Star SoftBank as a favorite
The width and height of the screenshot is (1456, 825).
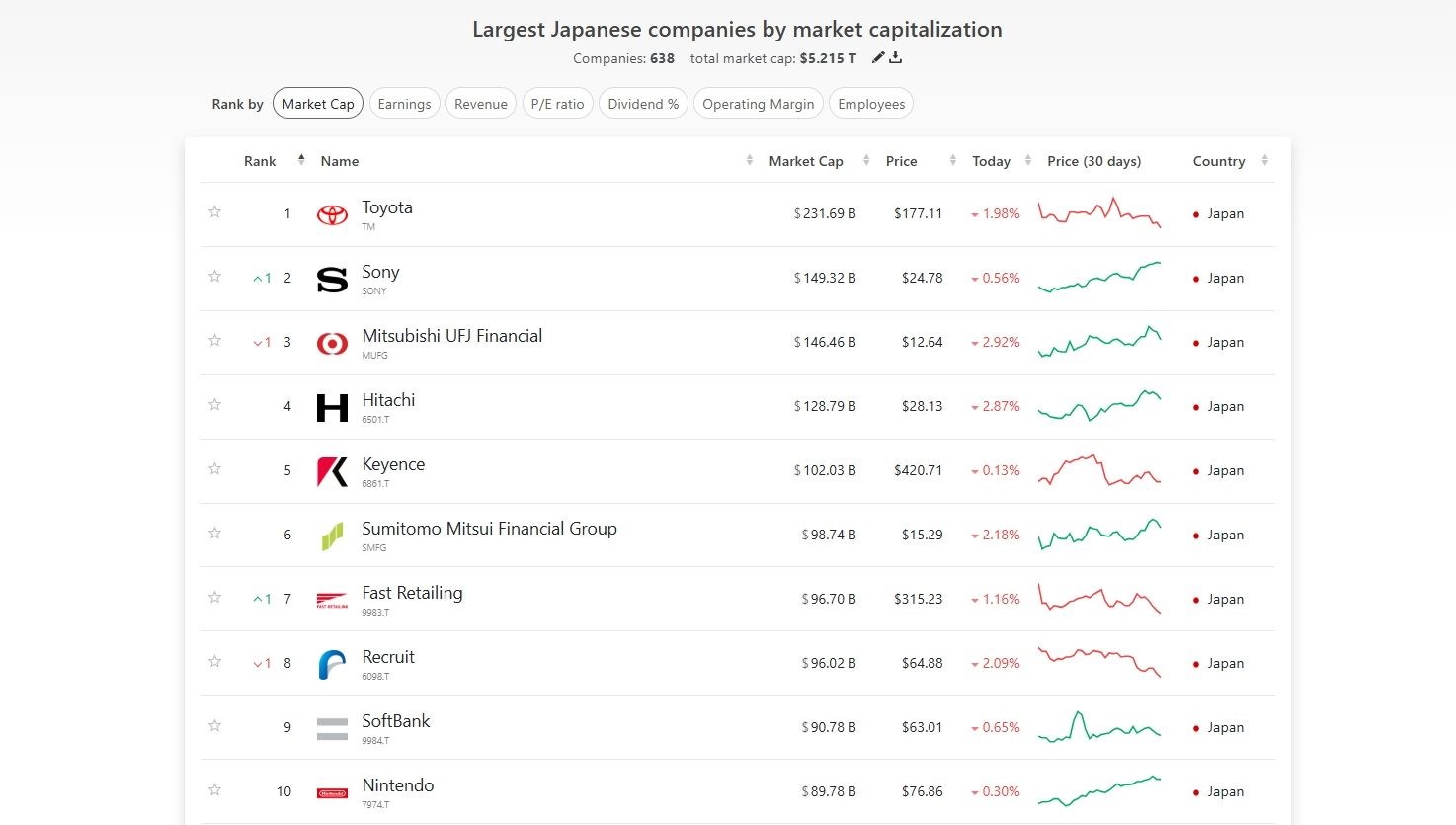[x=214, y=725]
